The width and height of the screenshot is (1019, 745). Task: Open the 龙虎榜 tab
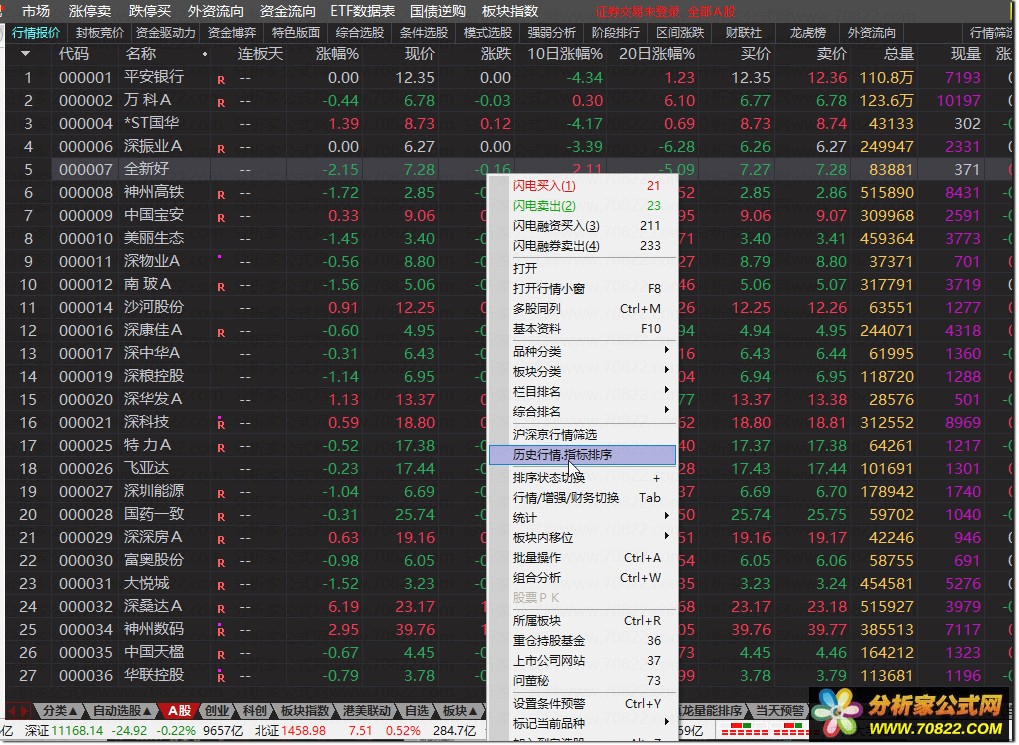click(x=807, y=33)
